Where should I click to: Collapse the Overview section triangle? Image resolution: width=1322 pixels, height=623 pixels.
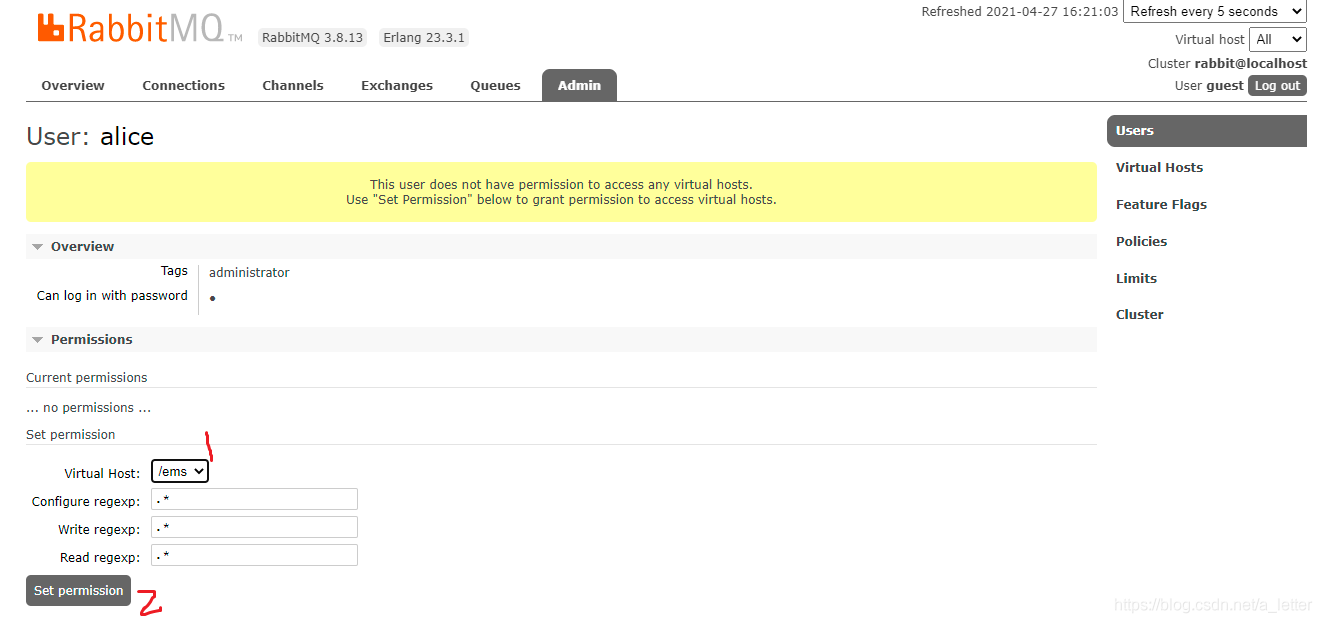(x=38, y=247)
